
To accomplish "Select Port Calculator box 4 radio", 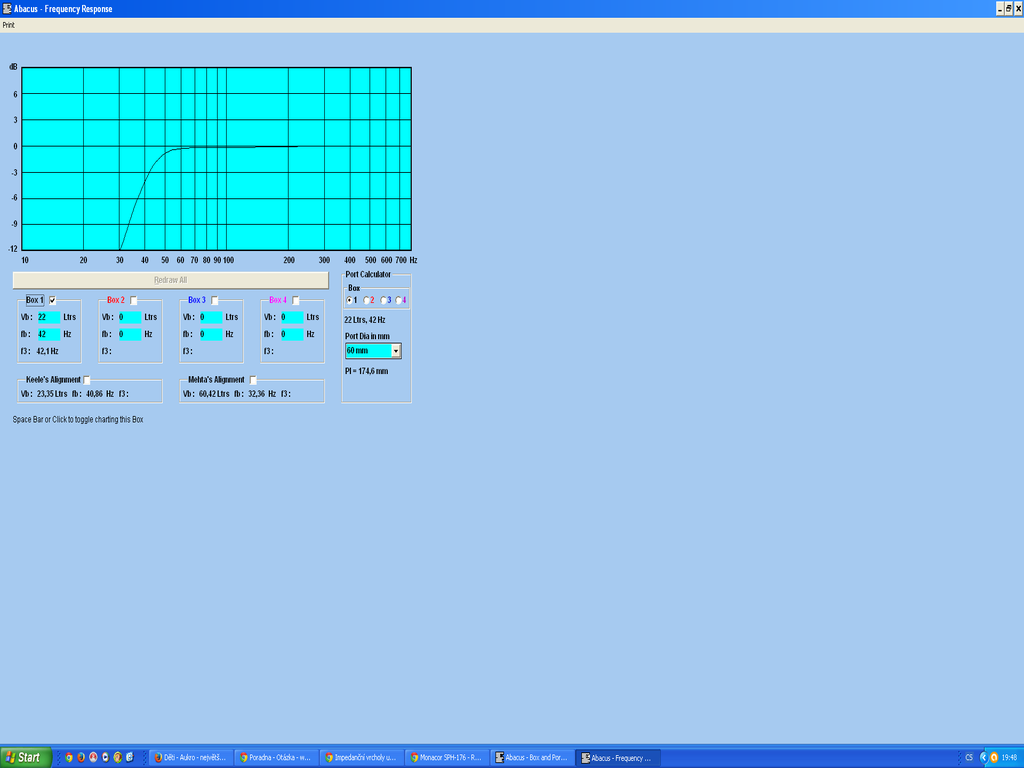I will [399, 300].
